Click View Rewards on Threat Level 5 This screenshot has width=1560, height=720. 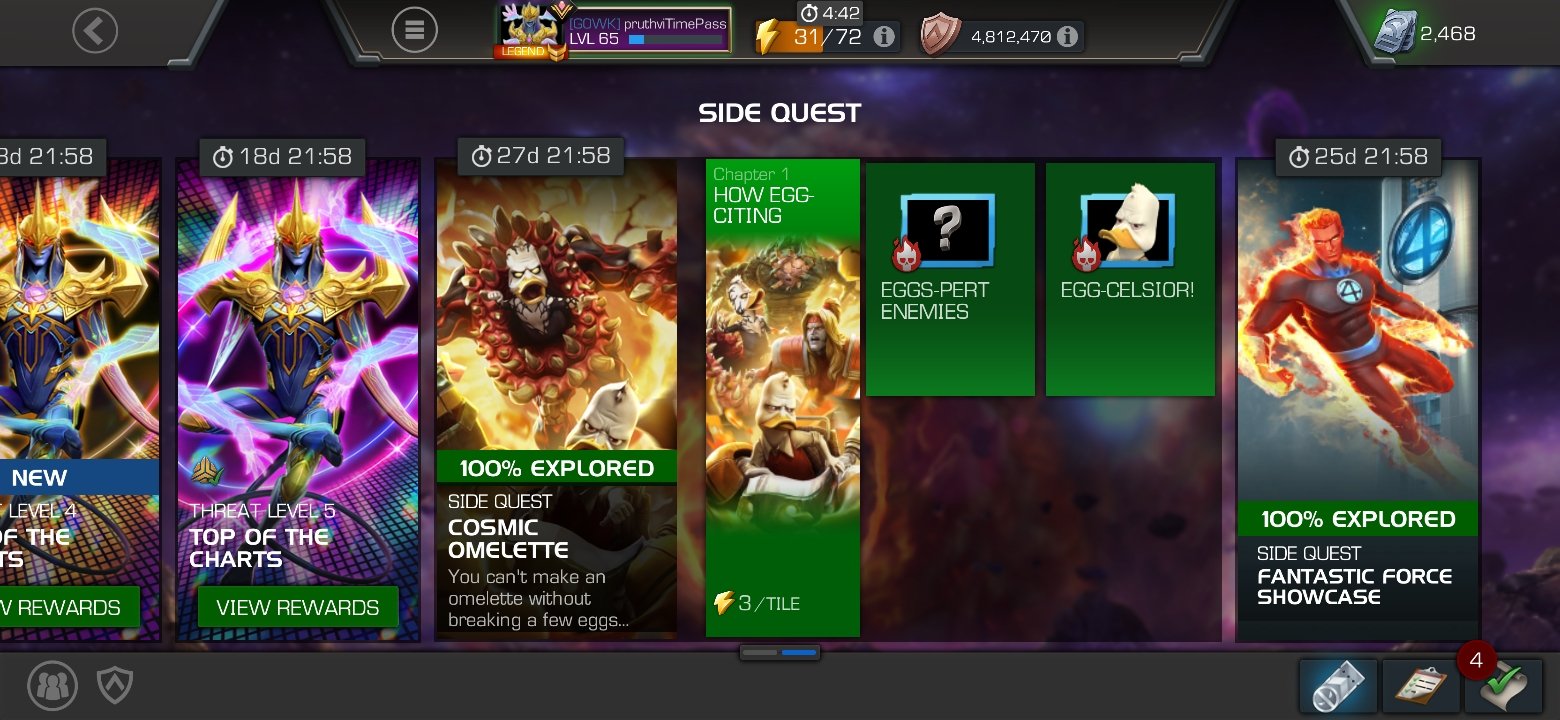click(x=298, y=607)
